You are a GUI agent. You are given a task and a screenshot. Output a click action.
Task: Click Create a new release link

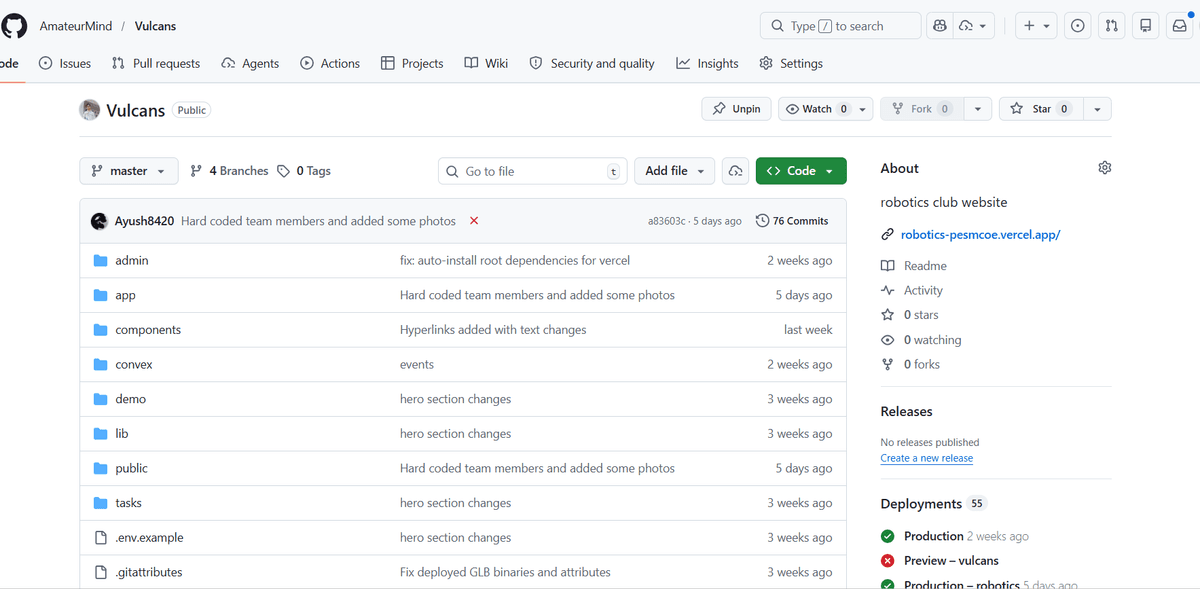coord(926,458)
